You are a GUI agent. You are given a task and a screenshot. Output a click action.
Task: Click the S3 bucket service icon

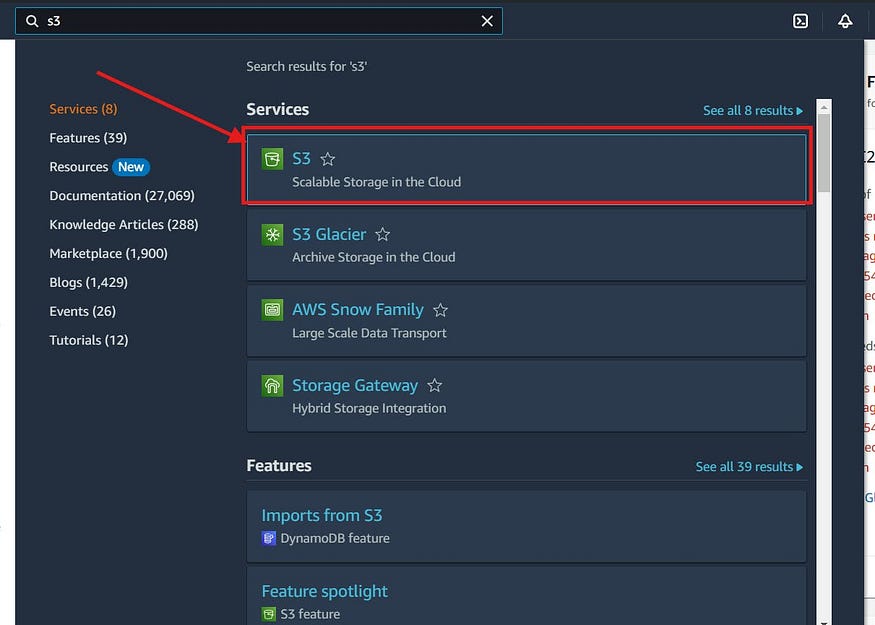click(272, 159)
